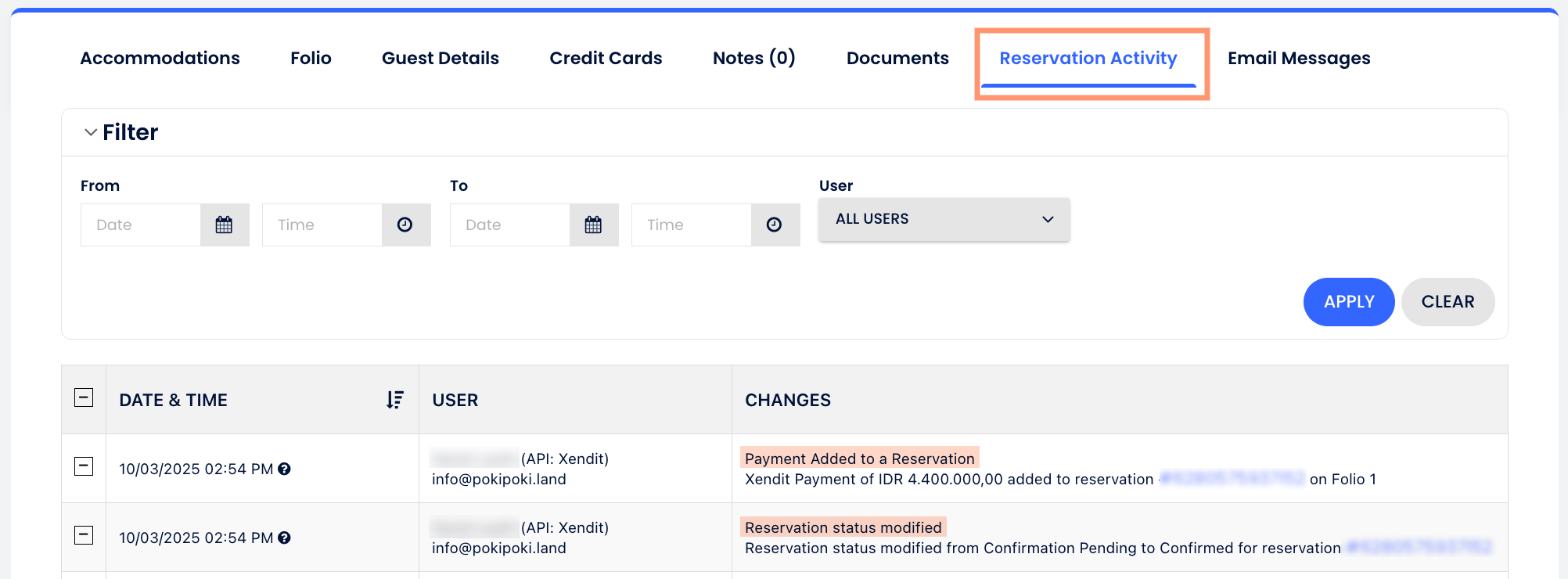1568x579 pixels.
Task: Open the From time clock picker
Action: click(405, 225)
